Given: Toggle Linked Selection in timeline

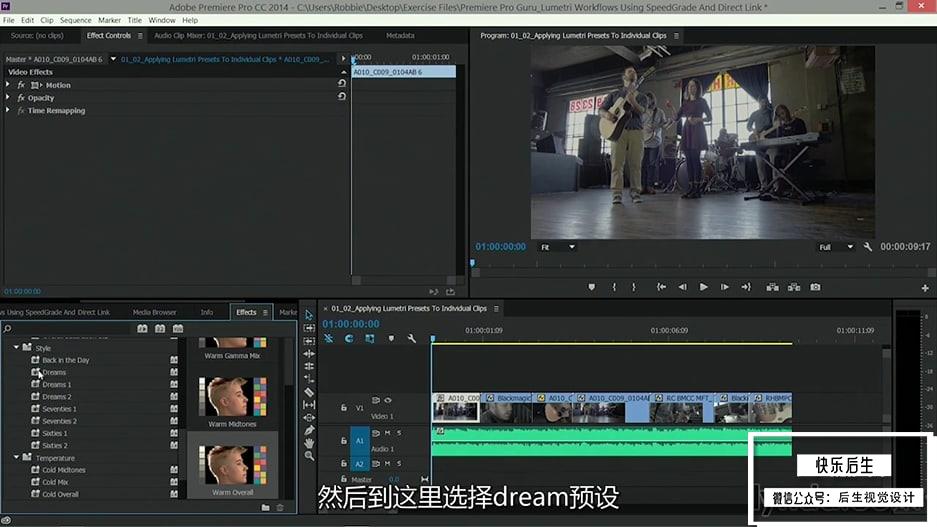Looking at the screenshot, I should click(x=370, y=338).
